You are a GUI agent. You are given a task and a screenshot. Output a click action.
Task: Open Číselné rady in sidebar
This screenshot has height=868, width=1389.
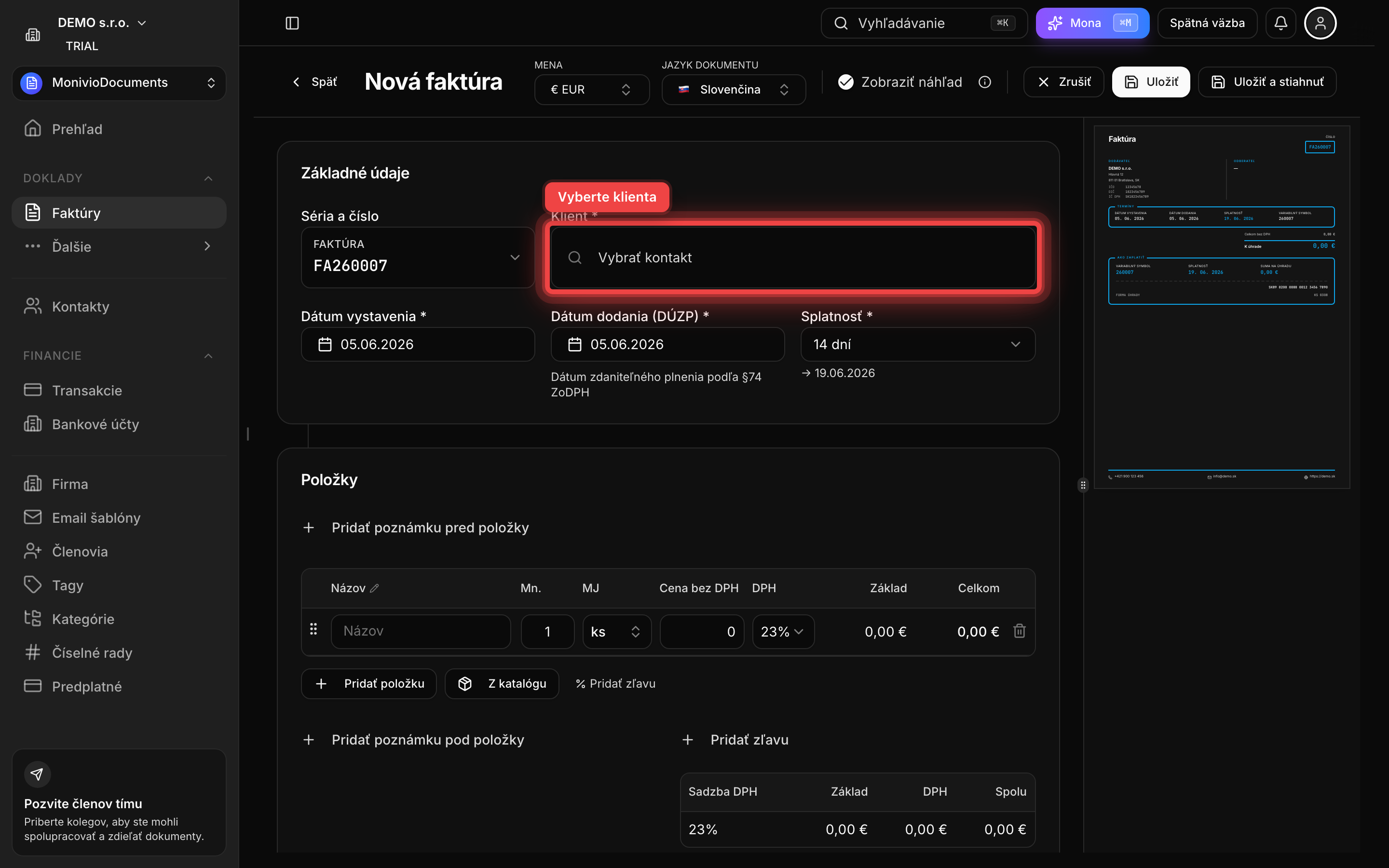pyautogui.click(x=119, y=653)
